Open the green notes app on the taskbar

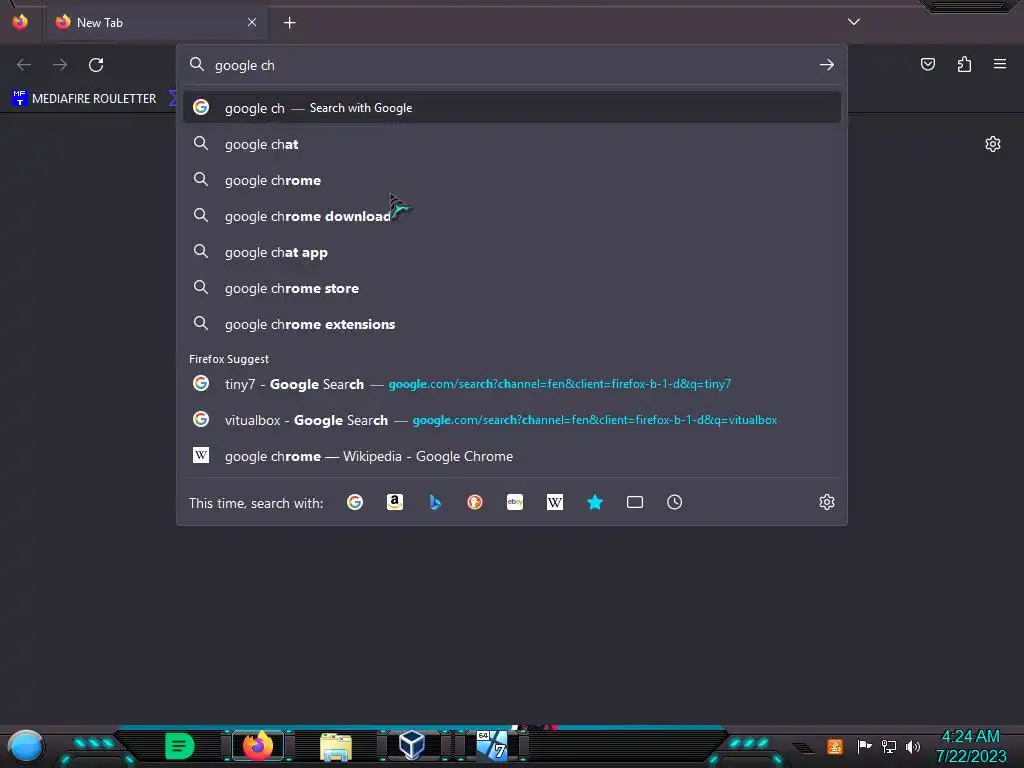(x=180, y=746)
